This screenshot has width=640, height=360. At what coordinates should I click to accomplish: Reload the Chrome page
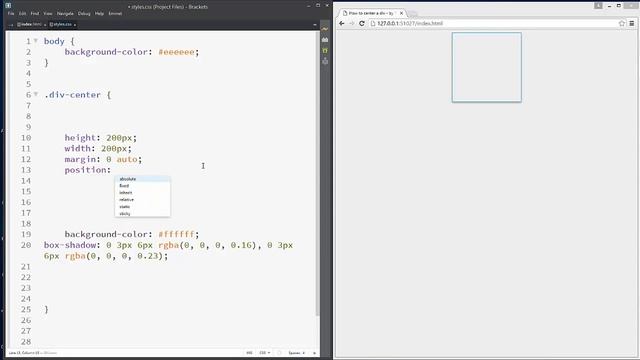click(x=362, y=24)
